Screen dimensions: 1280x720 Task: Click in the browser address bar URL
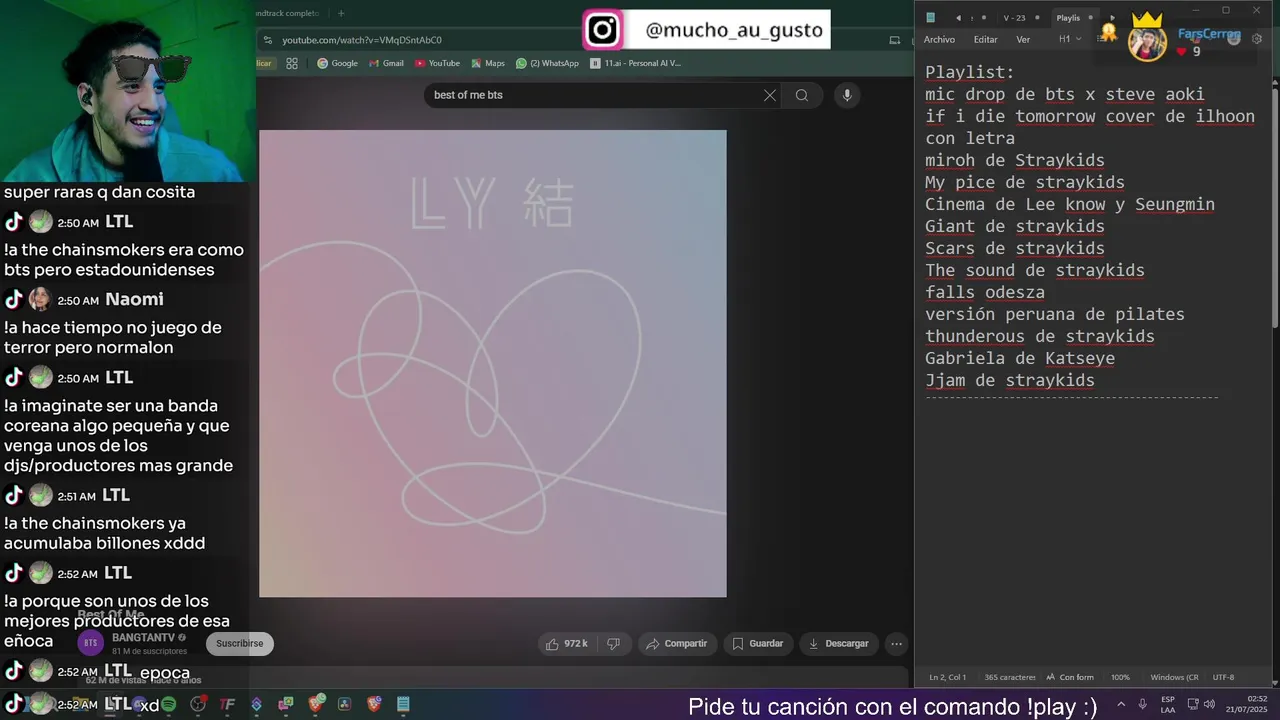362,40
